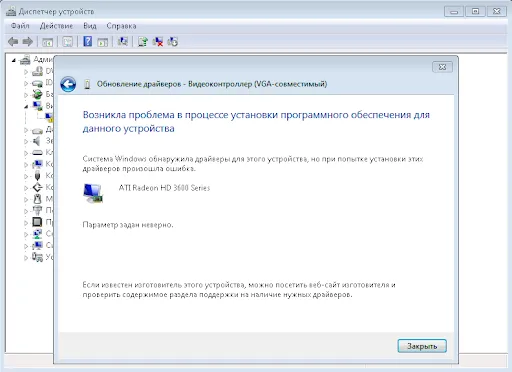This screenshot has height=372, width=512.
Task: Select the mouse category icon
Action: pyautogui.click(x=37, y=199)
